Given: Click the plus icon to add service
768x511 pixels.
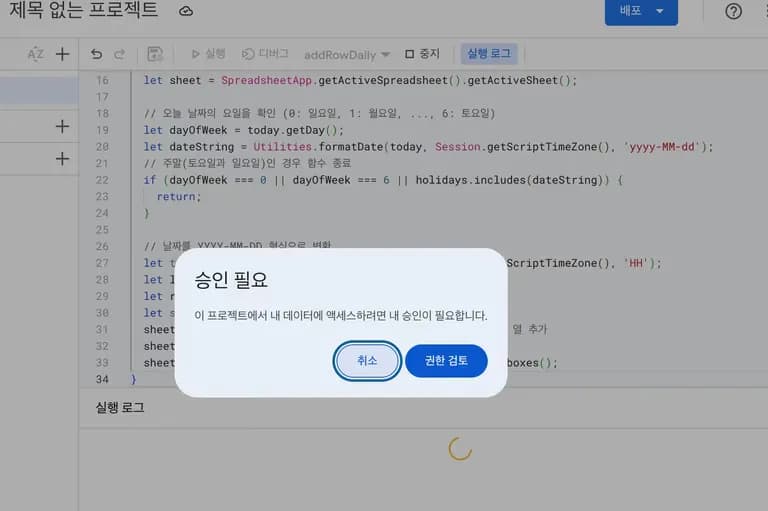Looking at the screenshot, I should (x=62, y=159).
